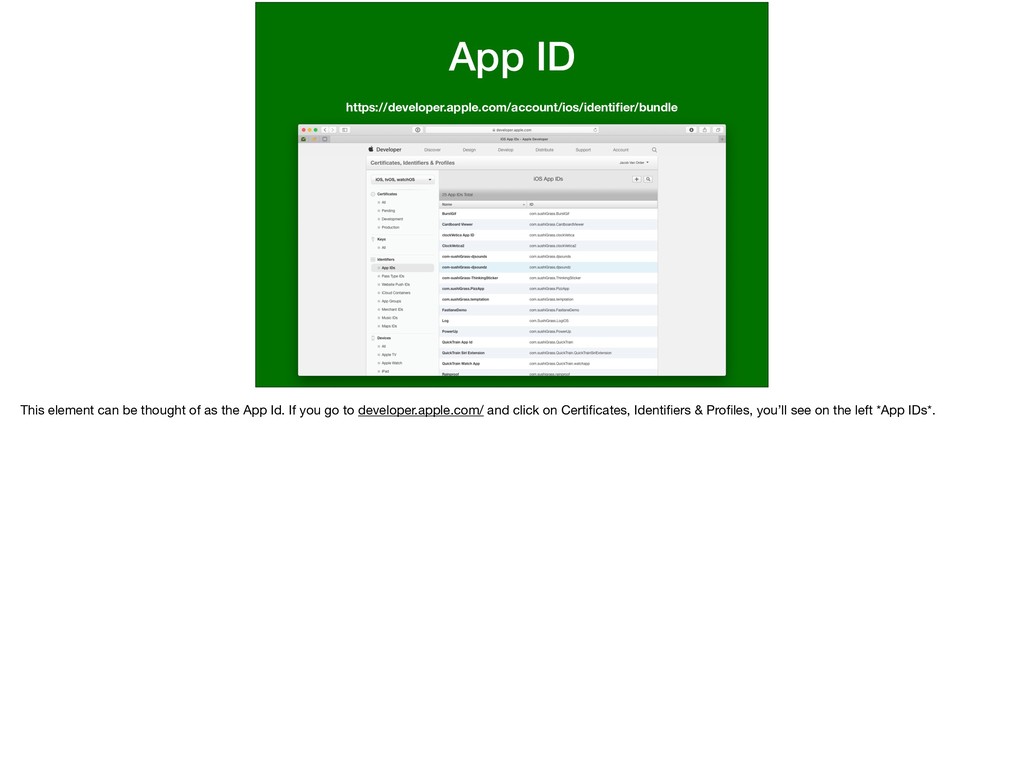
Task: Reload the page from the address bar
Action: [595, 130]
